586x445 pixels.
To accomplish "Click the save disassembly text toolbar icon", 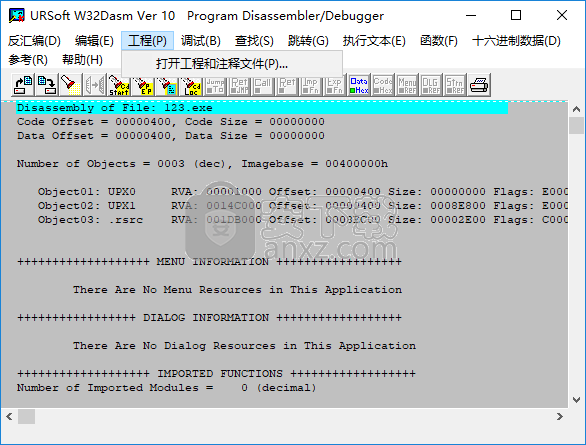I will pos(46,85).
